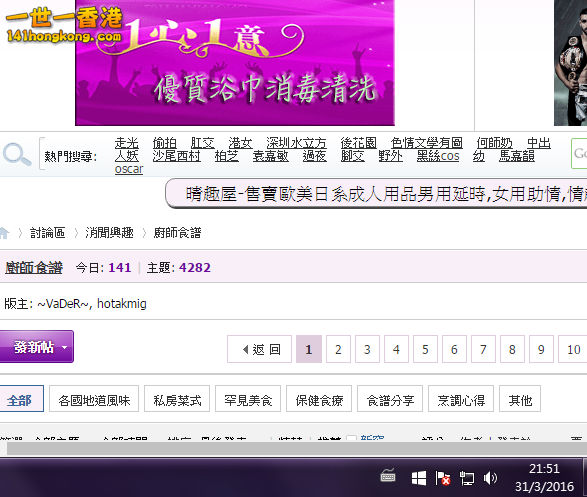587x497 pixels.
Task: Open the touch keyboard tray icon
Action: (x=388, y=476)
